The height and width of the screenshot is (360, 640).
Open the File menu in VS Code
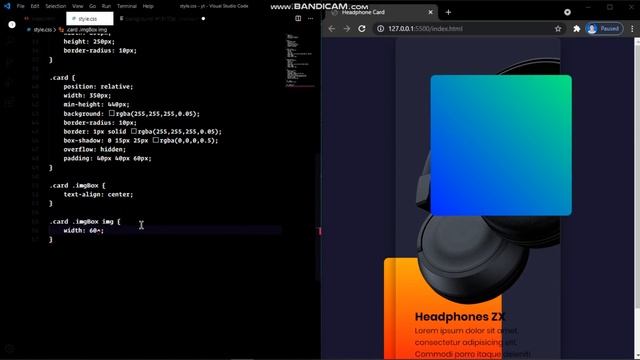[x=20, y=6]
